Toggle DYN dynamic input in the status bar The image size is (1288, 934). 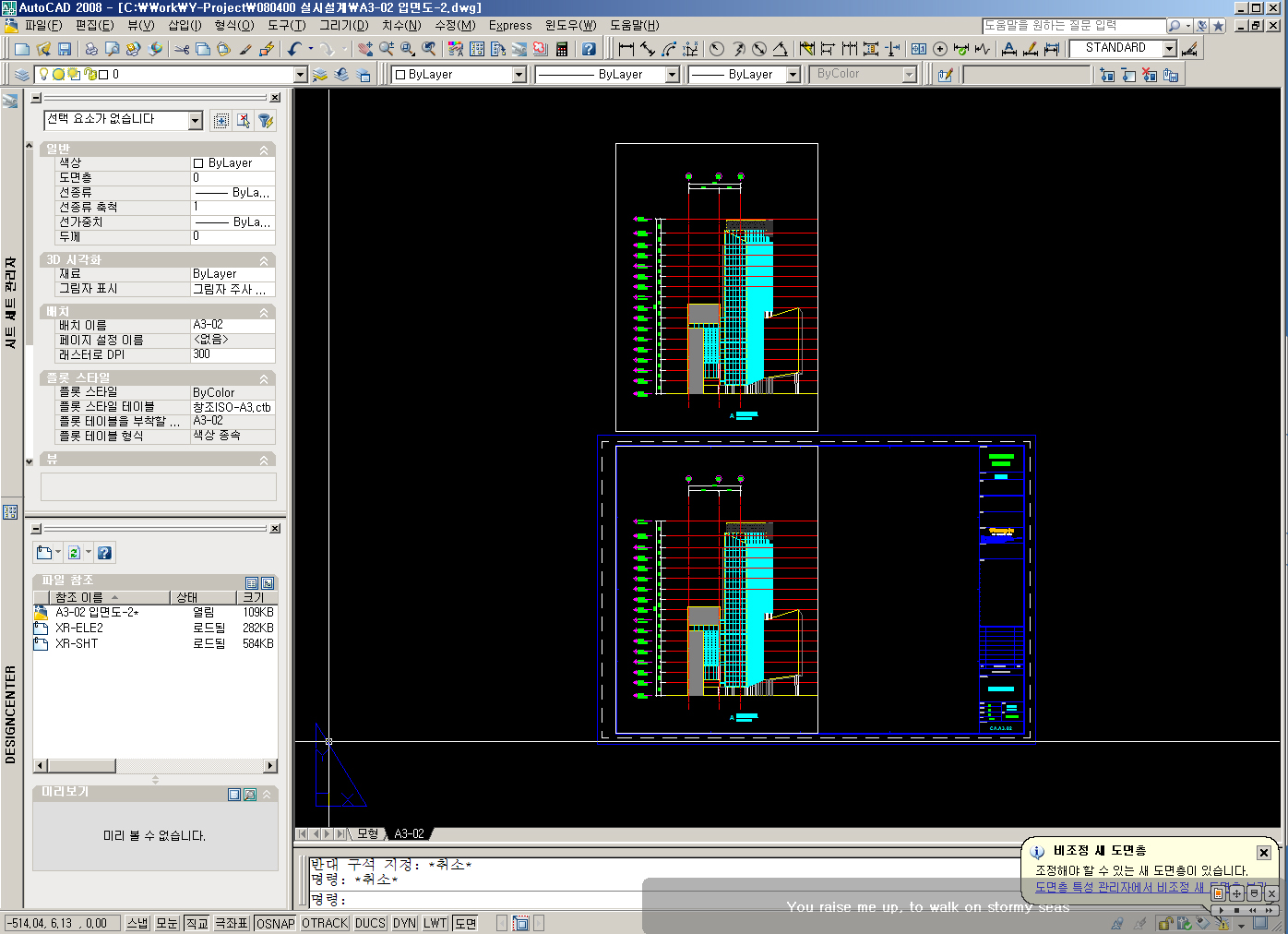(404, 923)
